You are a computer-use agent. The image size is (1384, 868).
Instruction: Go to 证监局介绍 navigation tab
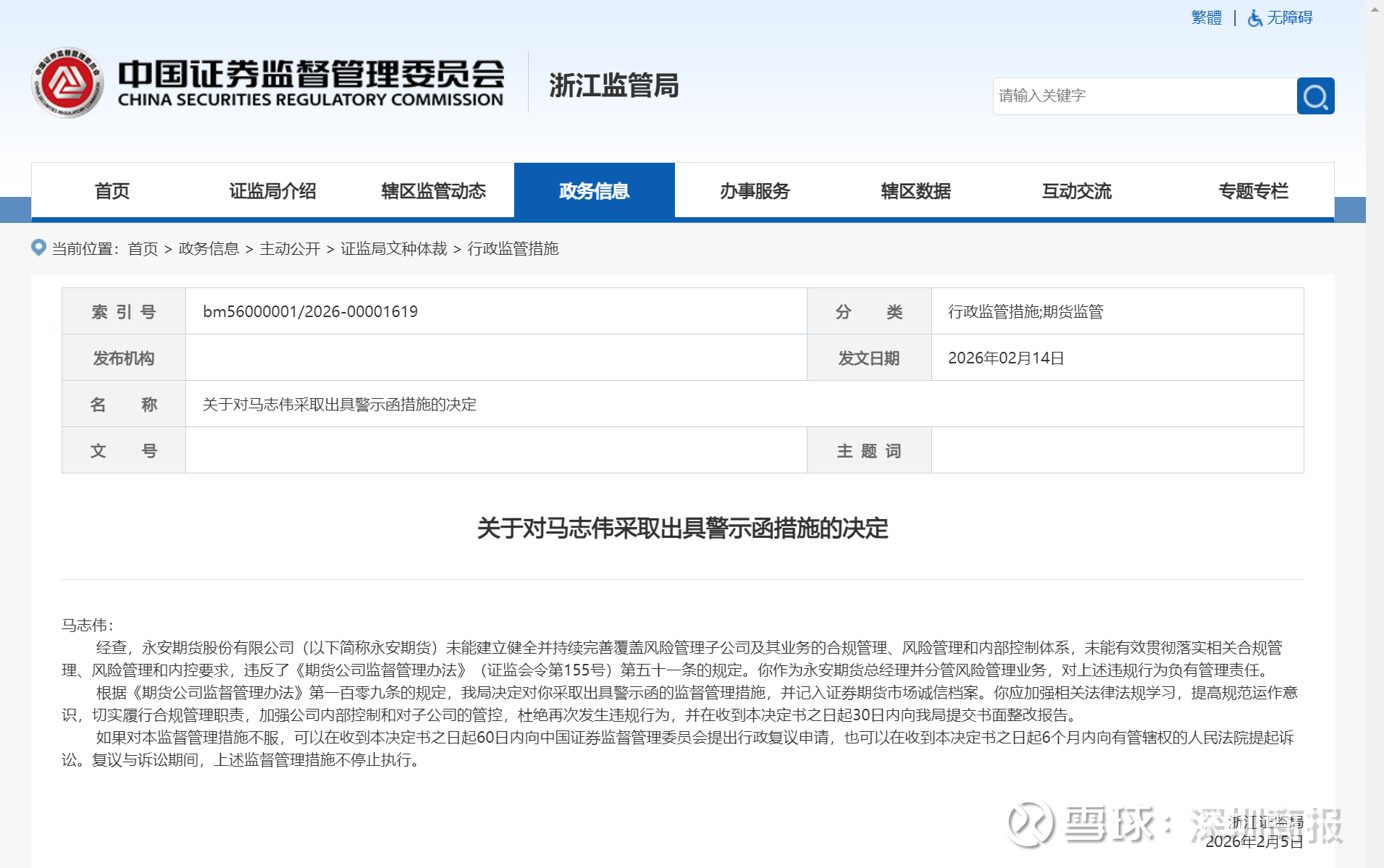pyautogui.click(x=272, y=191)
